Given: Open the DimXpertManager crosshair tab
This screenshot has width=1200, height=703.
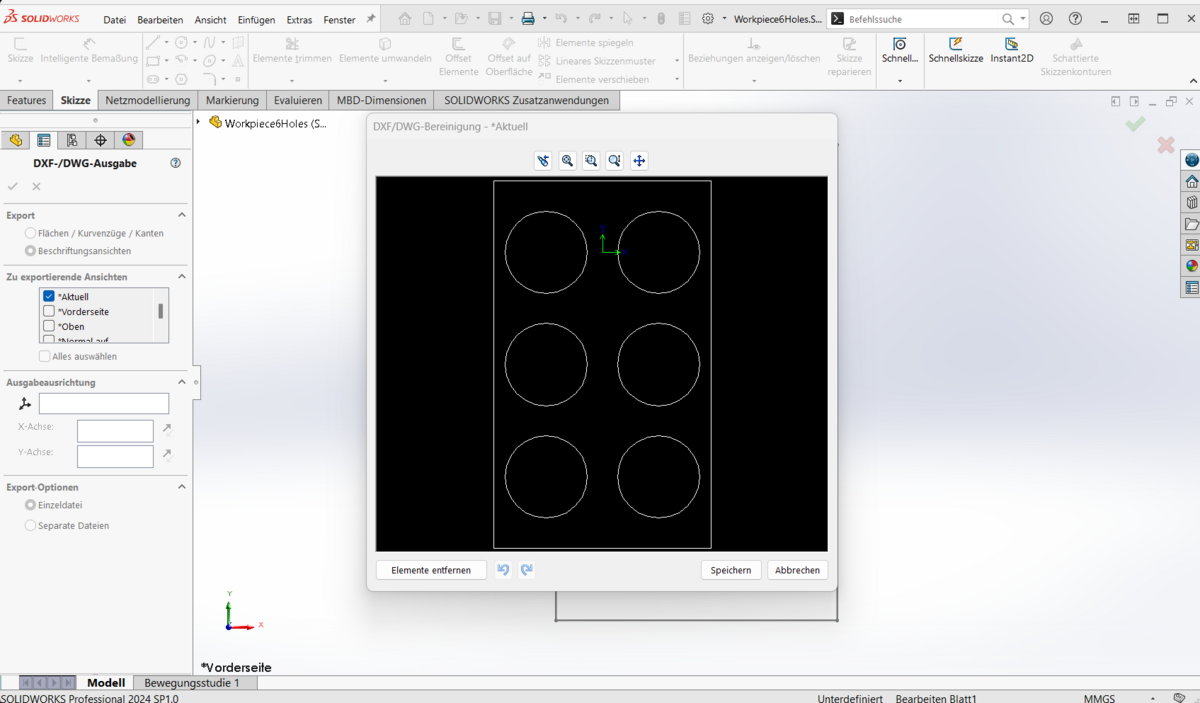Looking at the screenshot, I should [x=100, y=140].
